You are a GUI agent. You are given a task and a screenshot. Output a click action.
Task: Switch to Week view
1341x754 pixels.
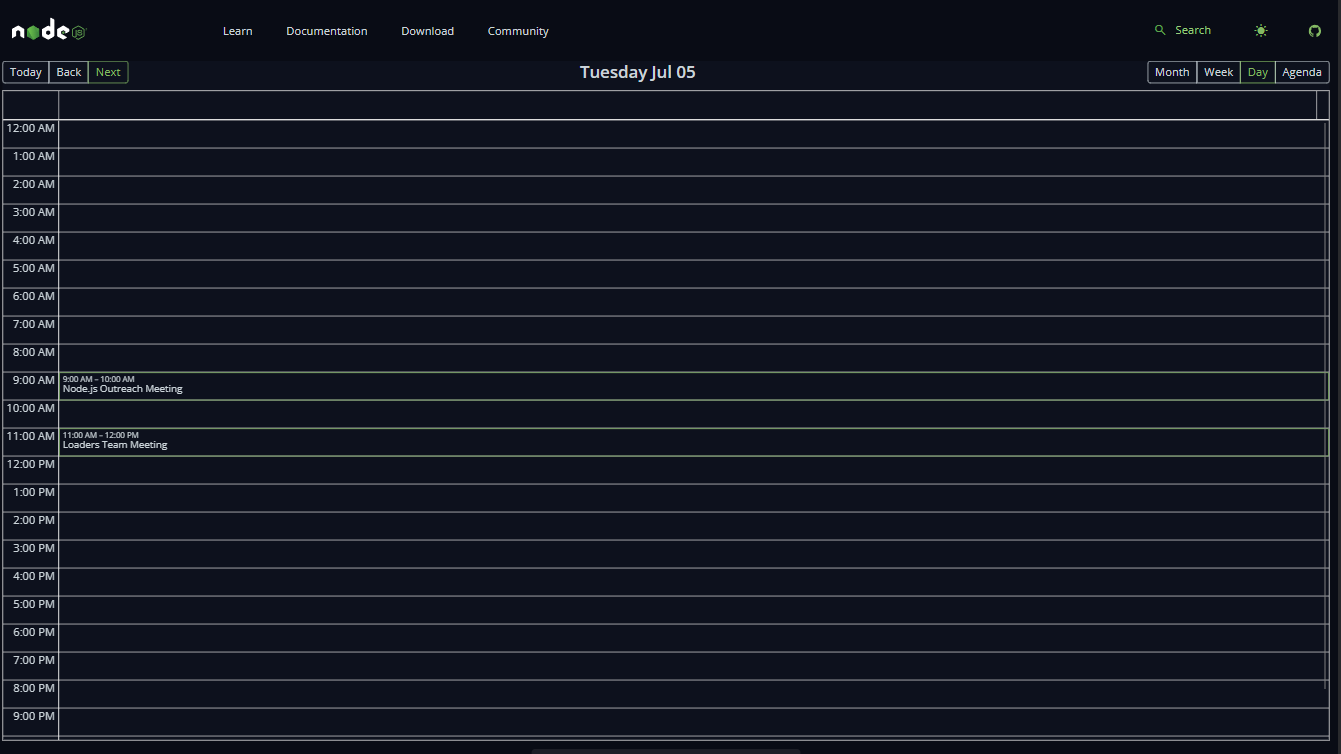coord(1219,72)
